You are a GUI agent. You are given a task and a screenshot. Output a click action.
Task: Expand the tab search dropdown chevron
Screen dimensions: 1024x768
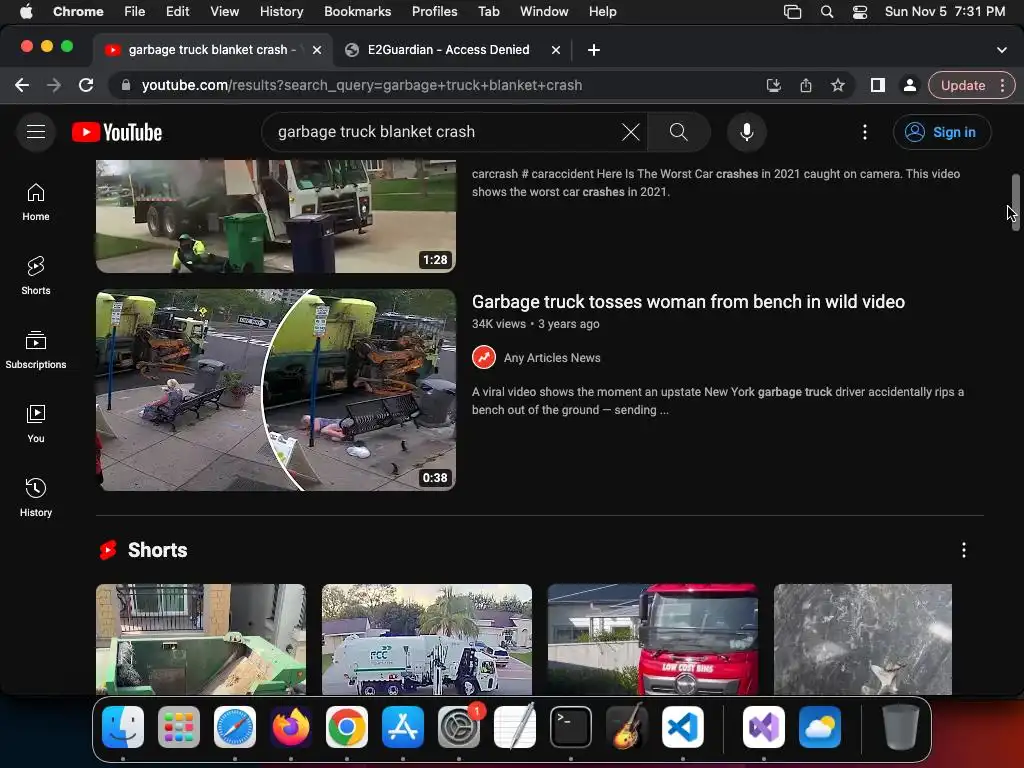[x=1002, y=50]
